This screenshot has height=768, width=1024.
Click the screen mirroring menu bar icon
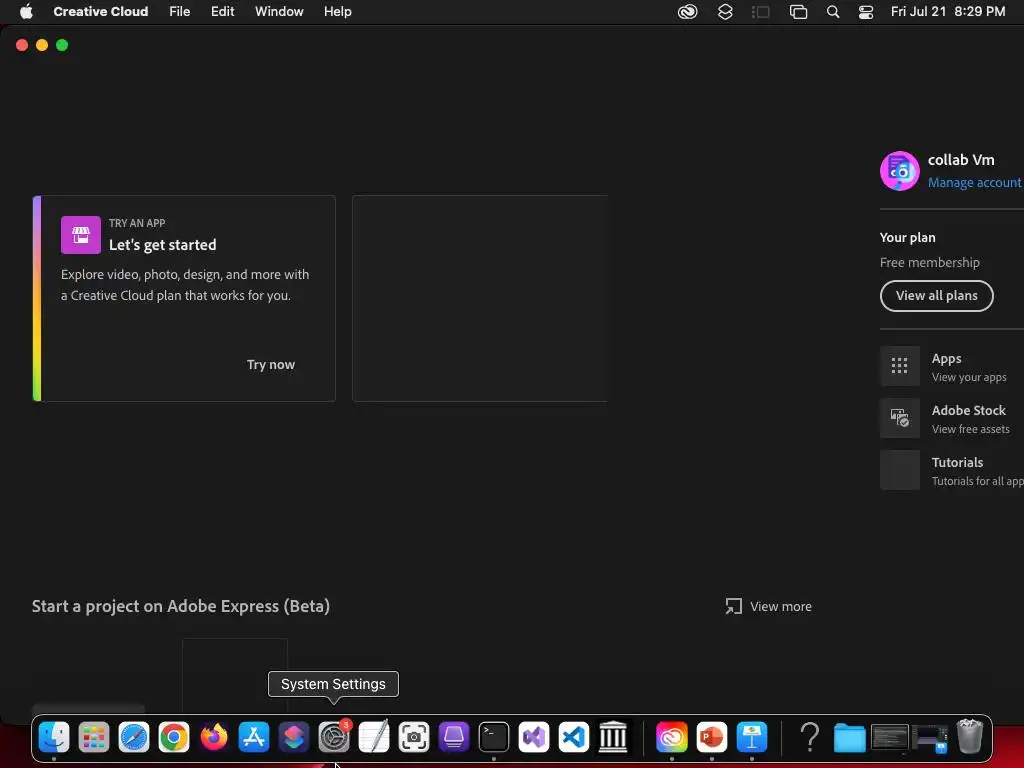coord(798,12)
